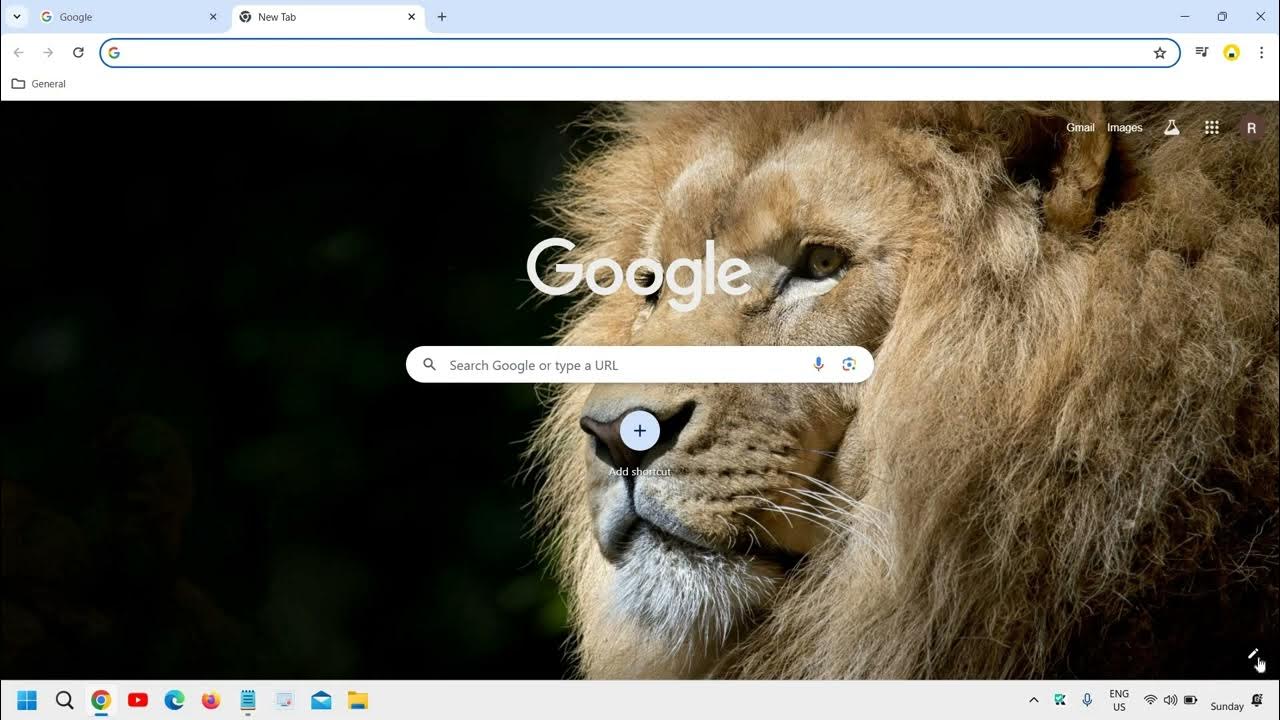Open Search Labs flask icon
1280x720 pixels.
pos(1172,128)
